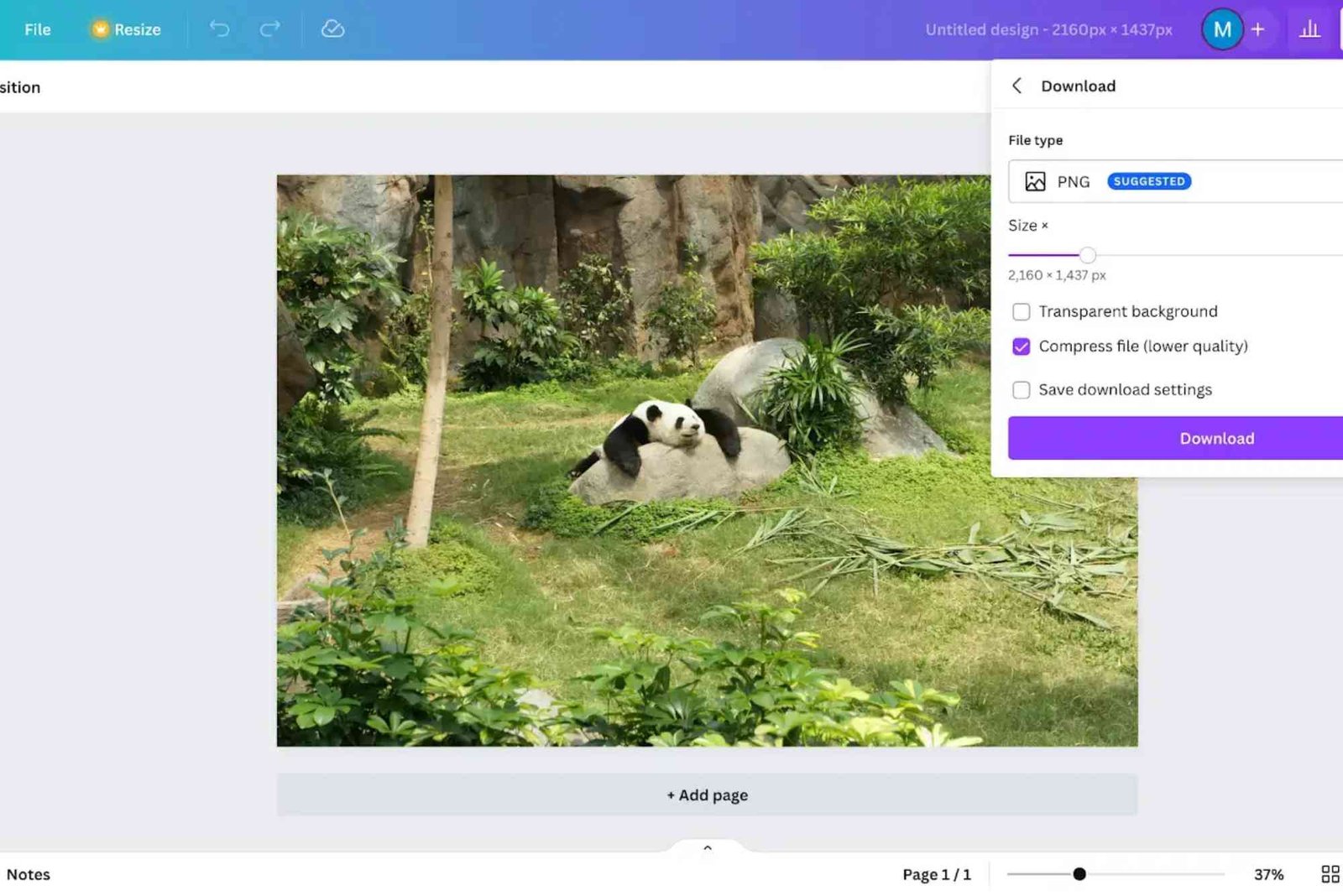Click the cloud save status icon
Viewport: 1343px width, 896px height.
pyautogui.click(x=332, y=29)
